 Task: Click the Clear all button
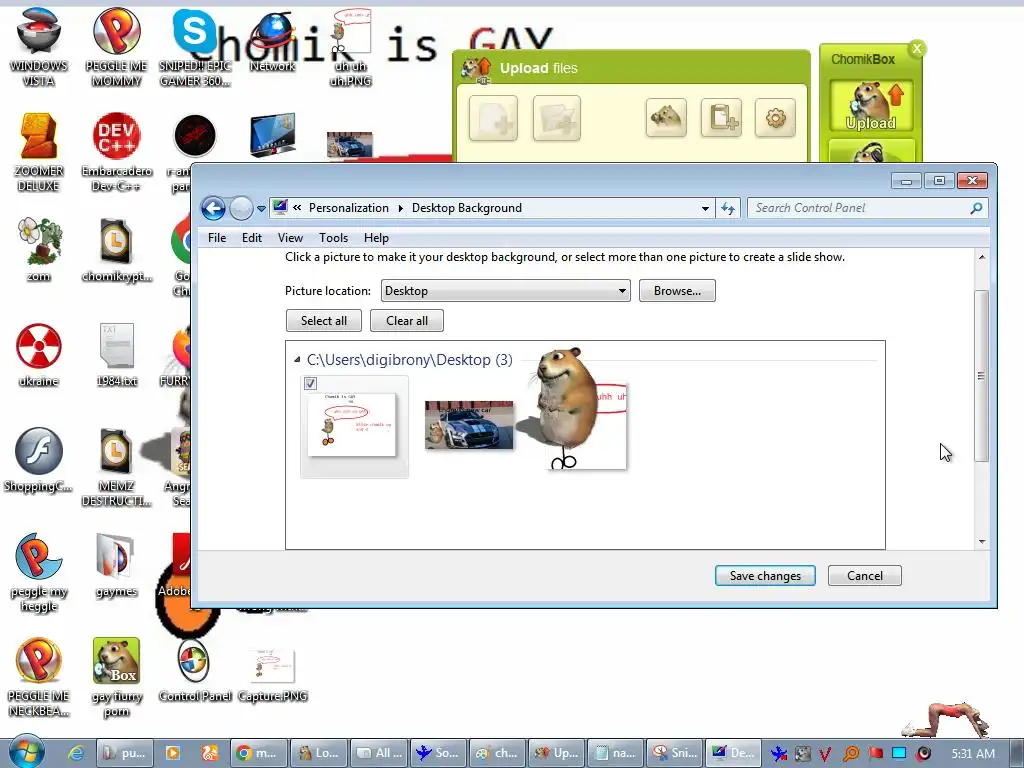click(407, 321)
